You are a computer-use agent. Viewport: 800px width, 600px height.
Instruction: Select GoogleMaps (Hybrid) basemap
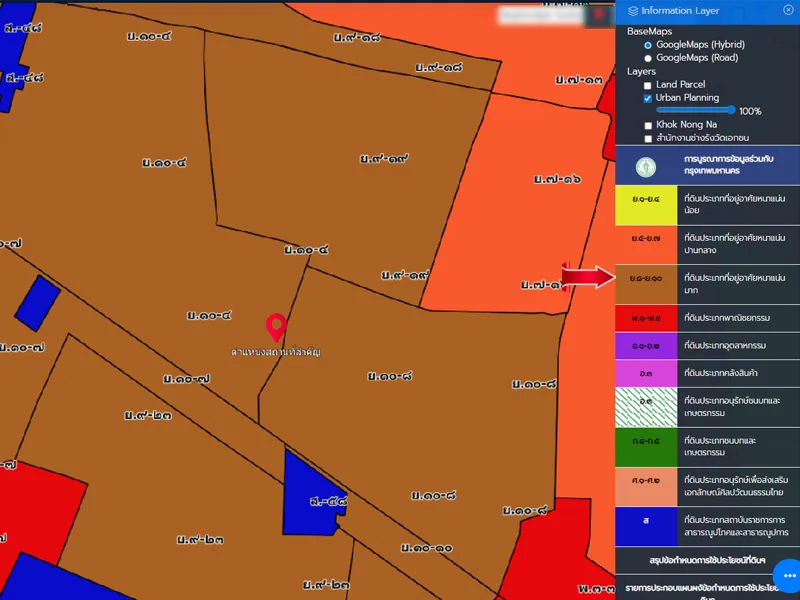(x=648, y=45)
